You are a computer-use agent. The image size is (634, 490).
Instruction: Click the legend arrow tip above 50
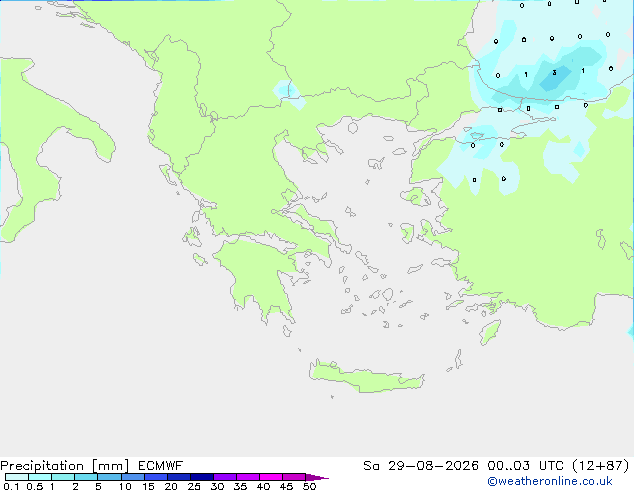click(317, 477)
